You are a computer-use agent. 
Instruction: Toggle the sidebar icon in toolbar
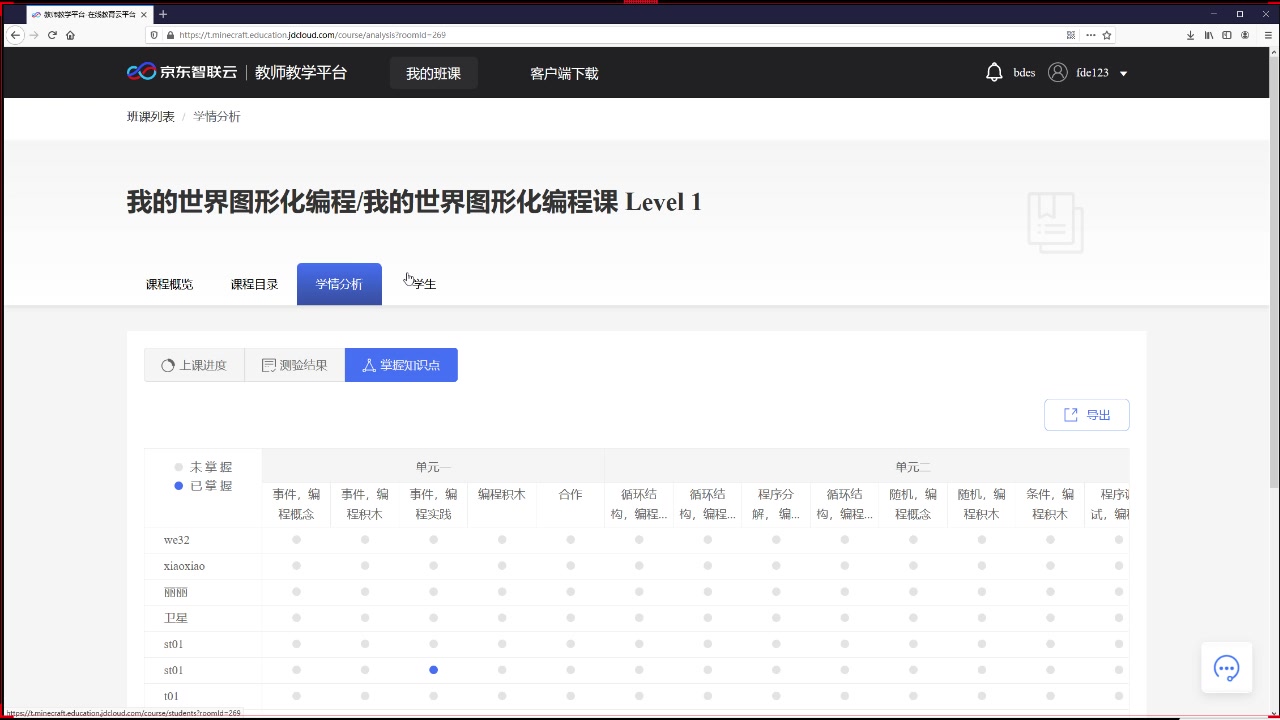coord(1227,35)
